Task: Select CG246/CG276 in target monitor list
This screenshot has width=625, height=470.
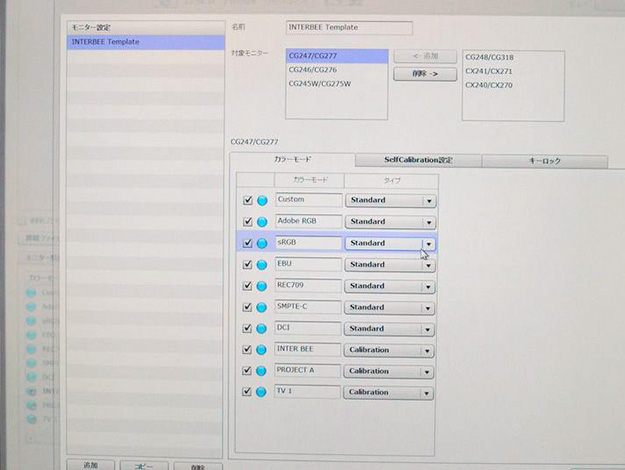Action: point(337,70)
